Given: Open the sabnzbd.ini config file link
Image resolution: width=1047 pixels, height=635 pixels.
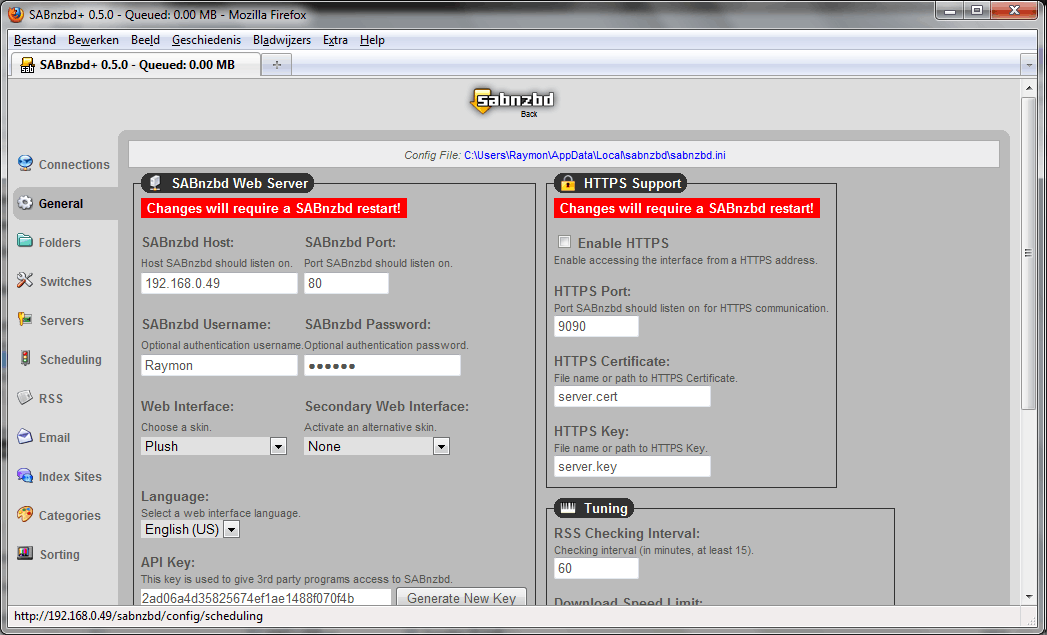Looking at the screenshot, I should (x=595, y=155).
